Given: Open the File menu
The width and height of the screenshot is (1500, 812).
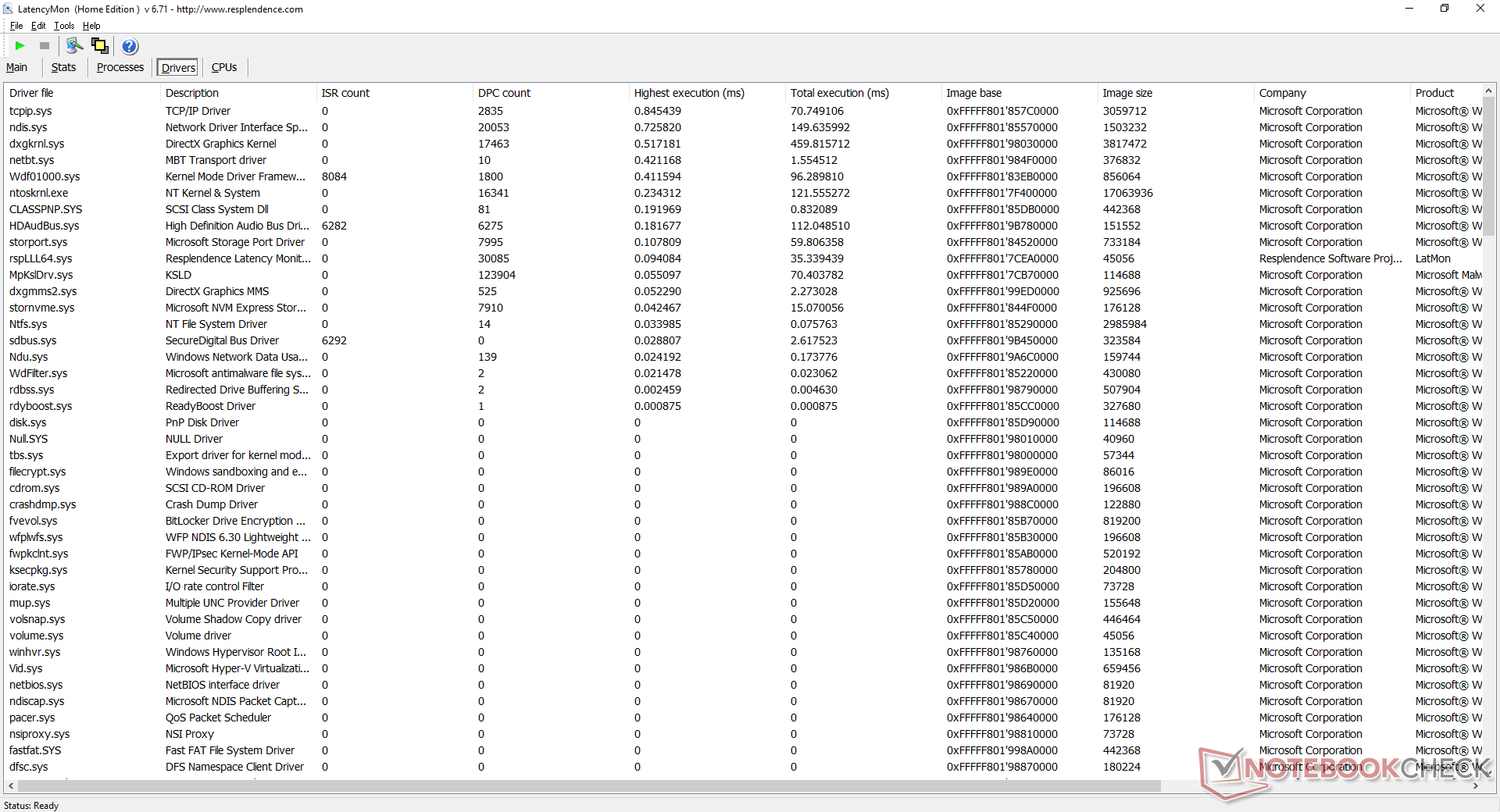Looking at the screenshot, I should (x=16, y=26).
